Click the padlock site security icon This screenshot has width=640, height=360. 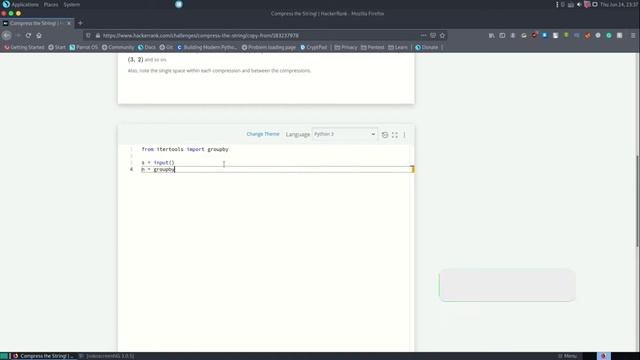tap(98, 36)
